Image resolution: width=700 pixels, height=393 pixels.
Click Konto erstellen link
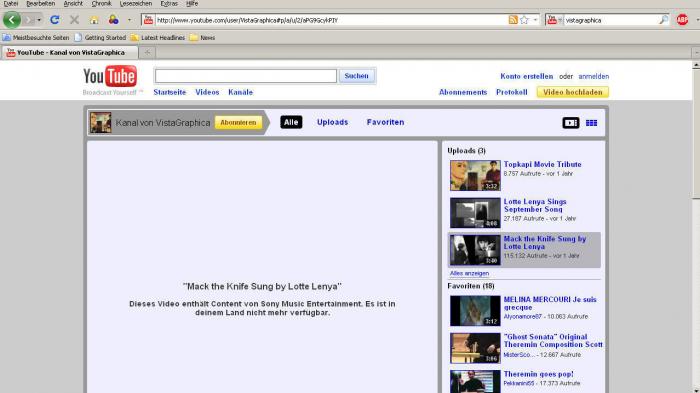526,76
